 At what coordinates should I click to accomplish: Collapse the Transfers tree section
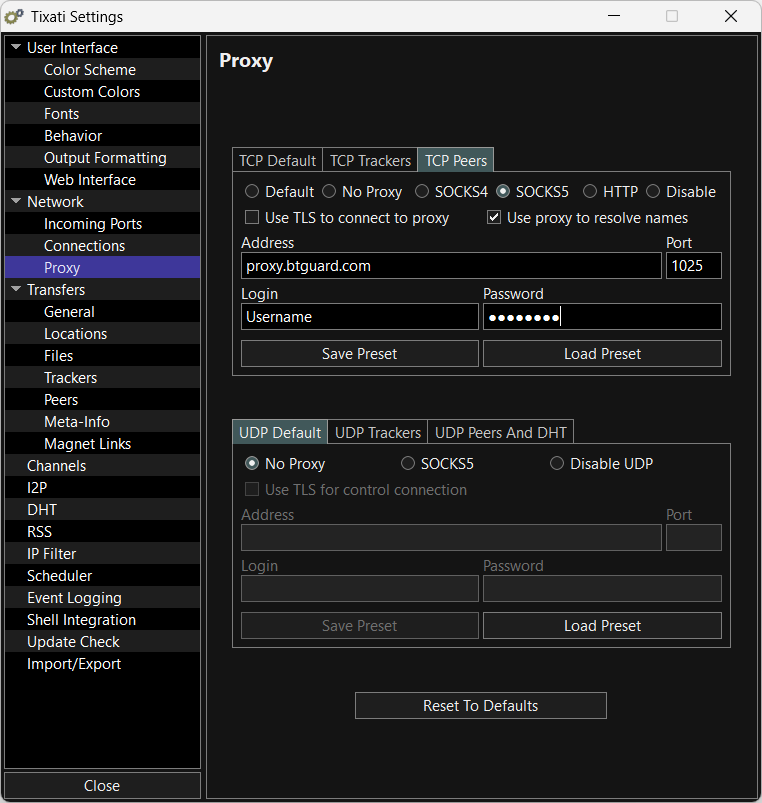point(16,290)
